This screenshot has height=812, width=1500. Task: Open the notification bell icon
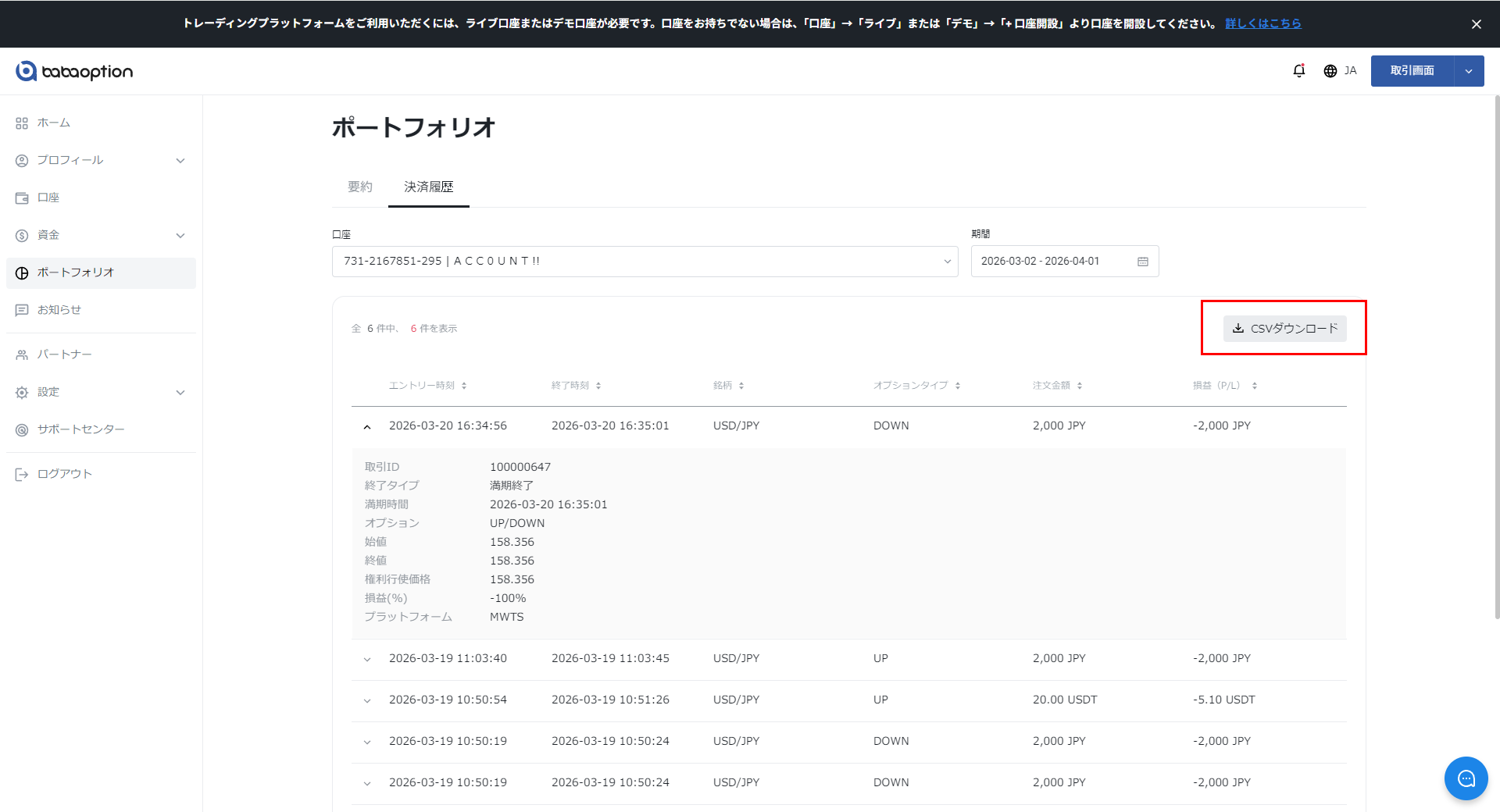pyautogui.click(x=1298, y=70)
